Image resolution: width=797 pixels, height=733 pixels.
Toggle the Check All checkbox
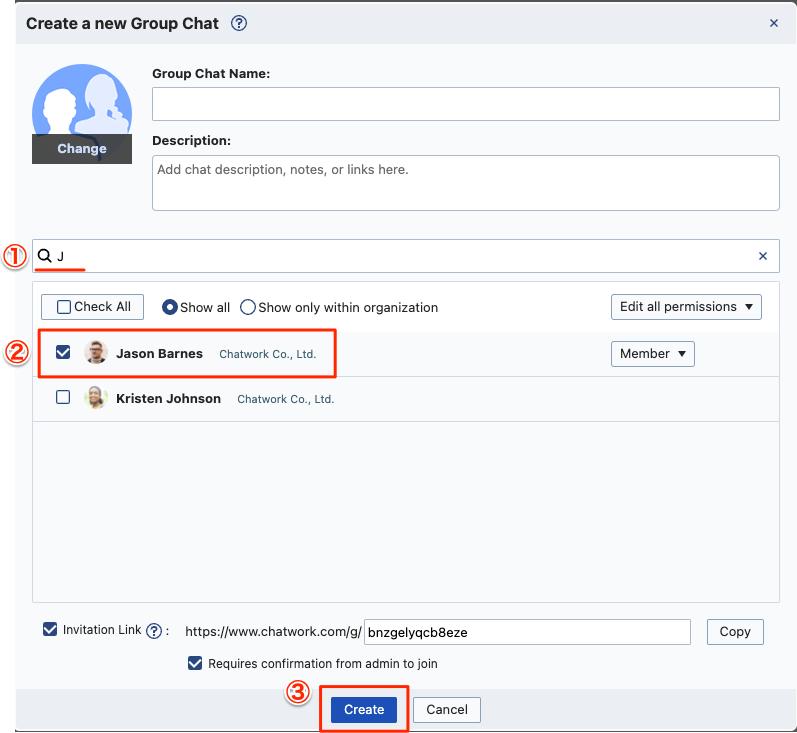64,307
